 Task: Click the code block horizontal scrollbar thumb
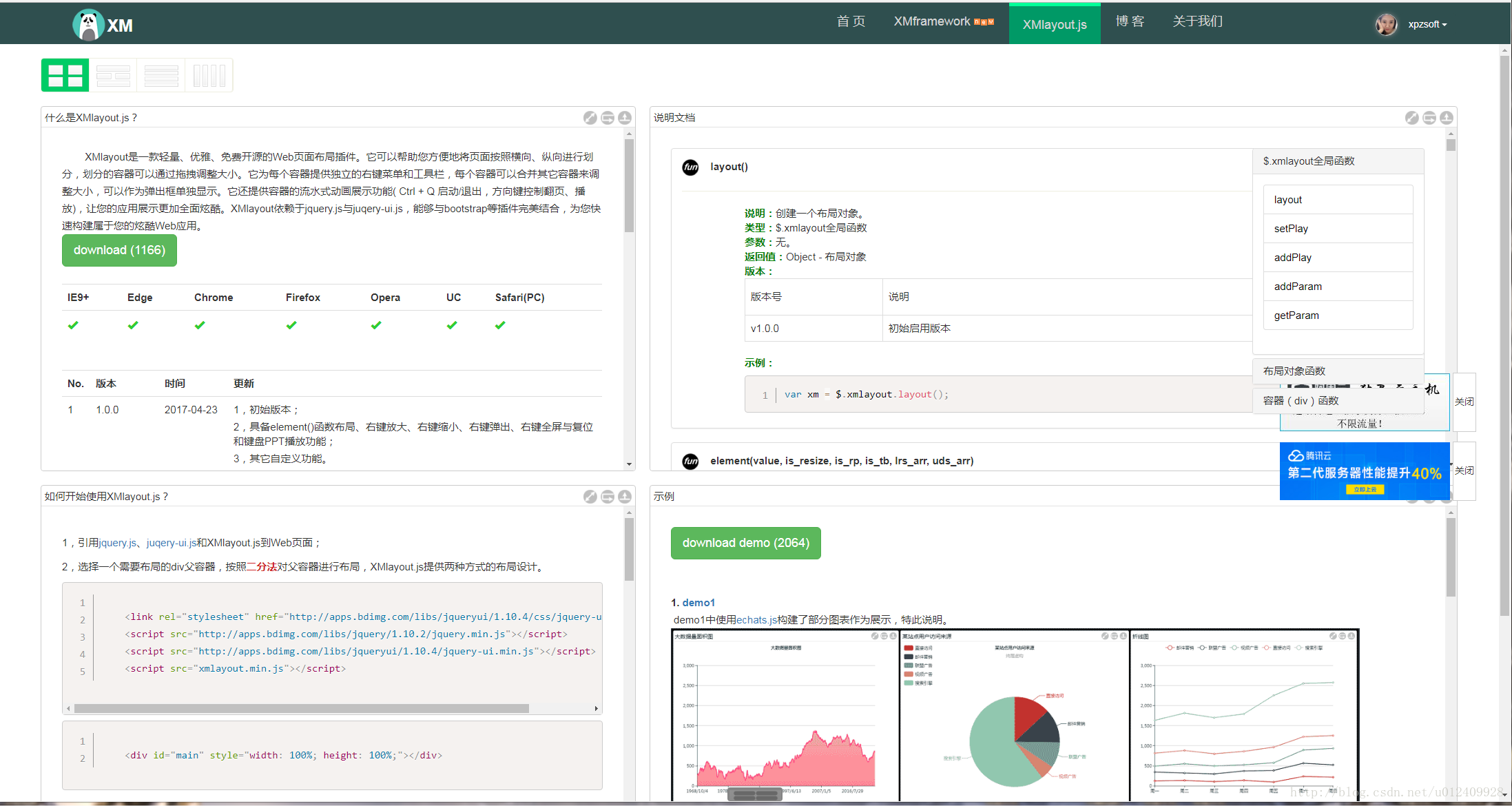point(302,708)
